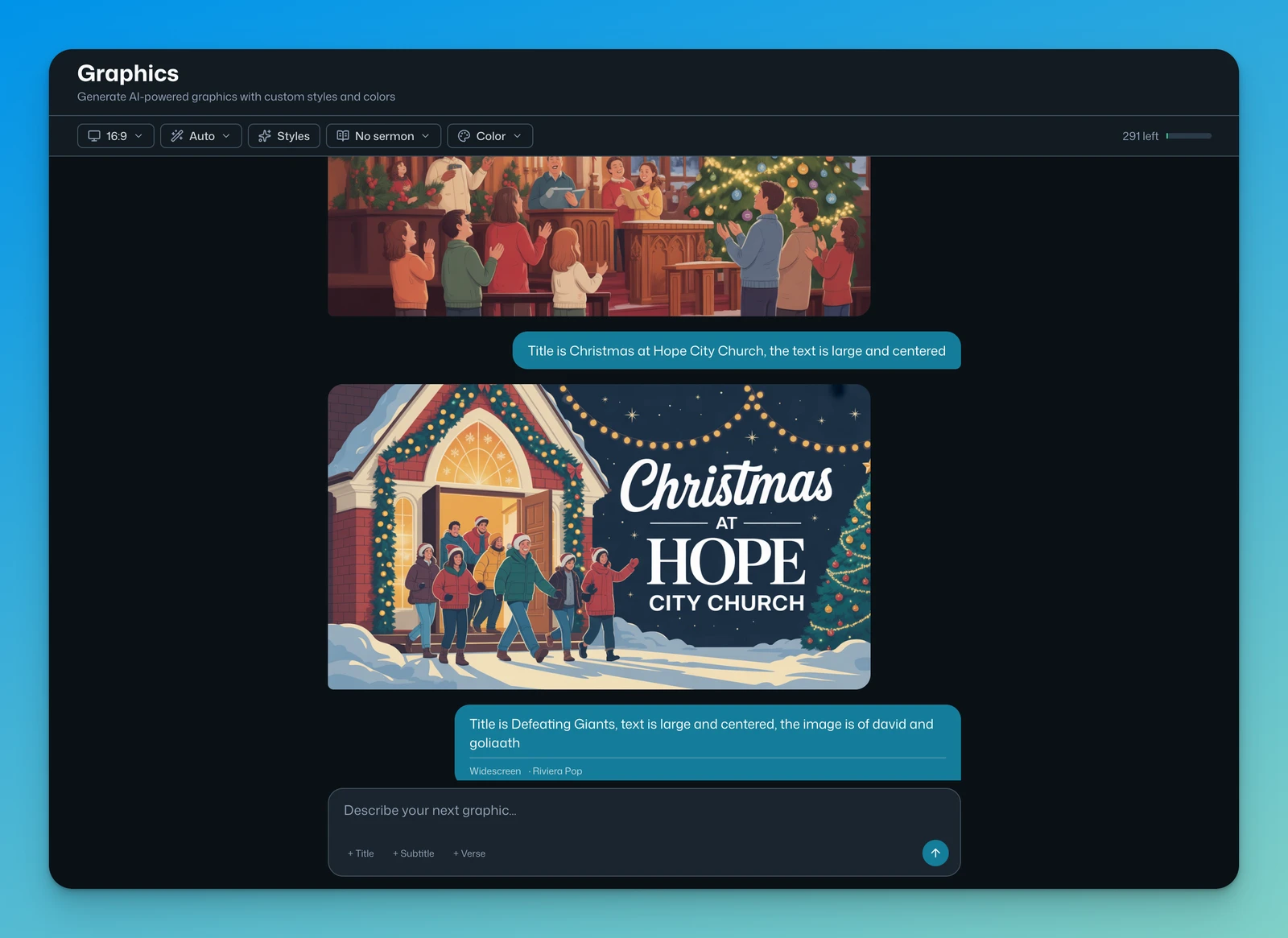Click the Widescreen tag in prompt bubble
This screenshot has width=1288, height=938.
(x=495, y=771)
